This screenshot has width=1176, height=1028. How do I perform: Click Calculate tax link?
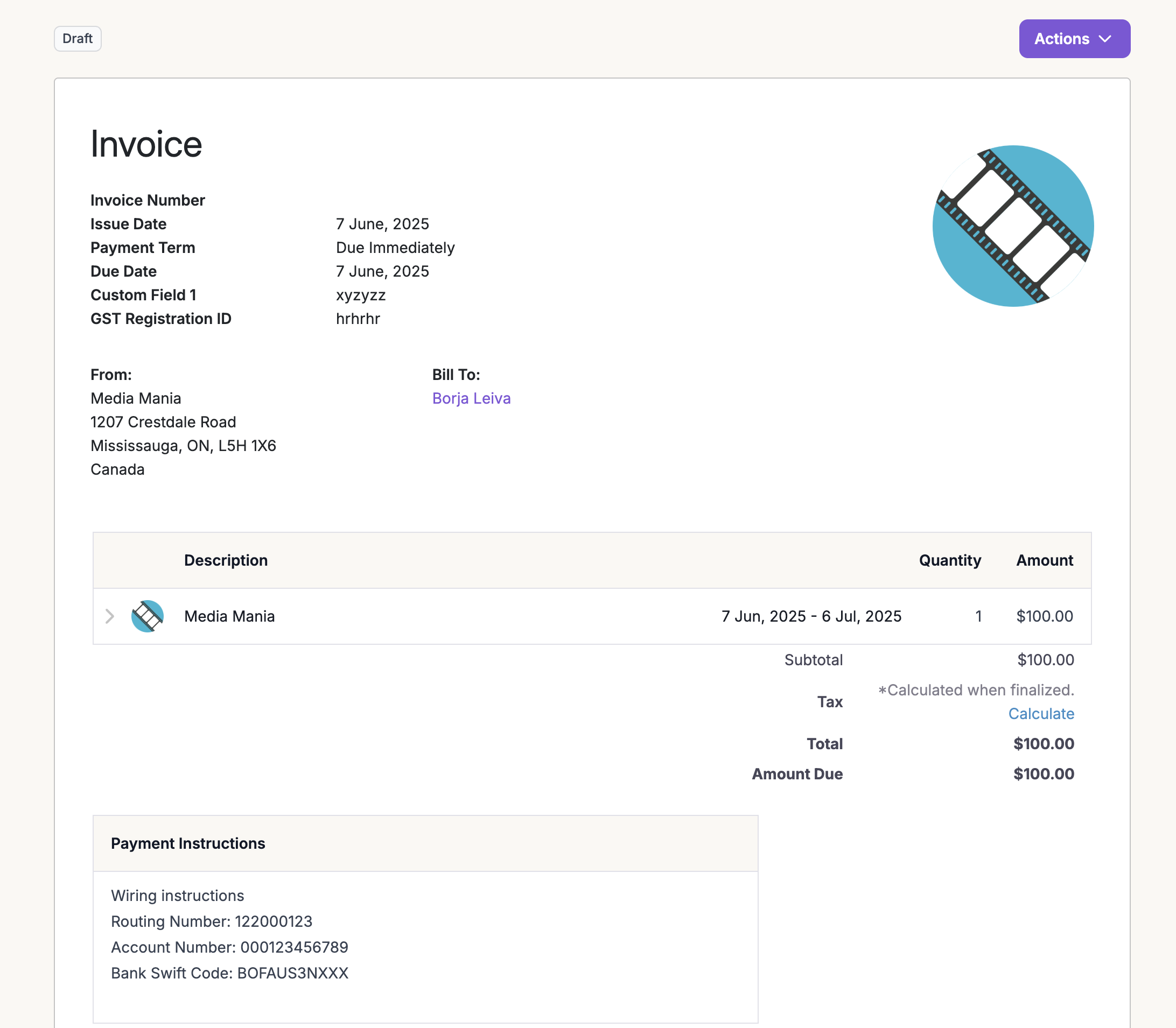[x=1040, y=714]
